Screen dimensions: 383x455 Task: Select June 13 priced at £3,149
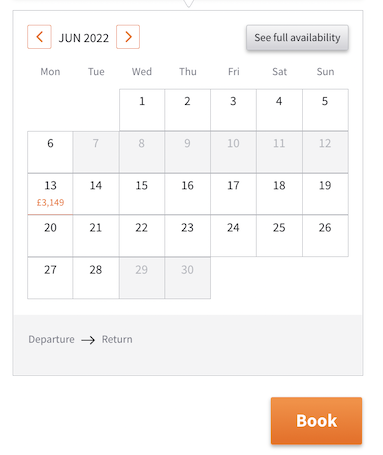pyautogui.click(x=50, y=194)
